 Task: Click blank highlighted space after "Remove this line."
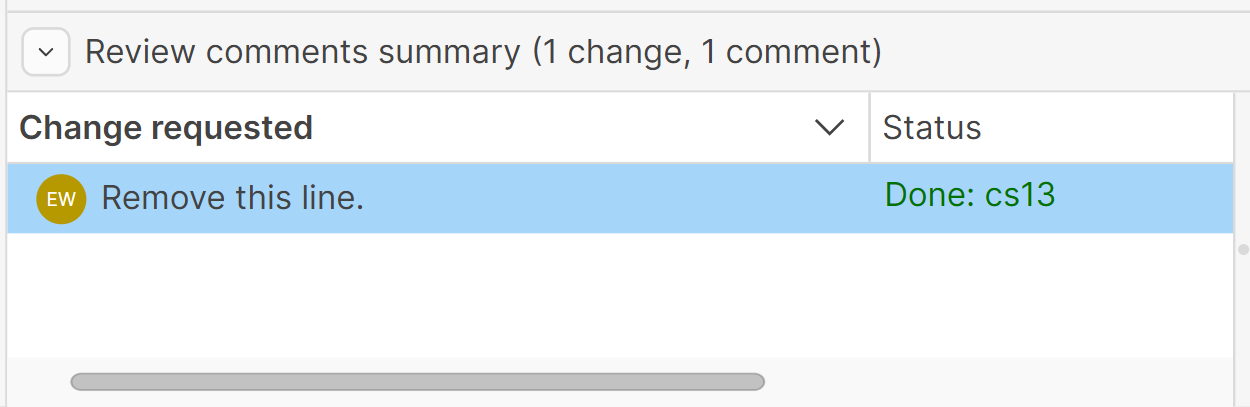600,198
